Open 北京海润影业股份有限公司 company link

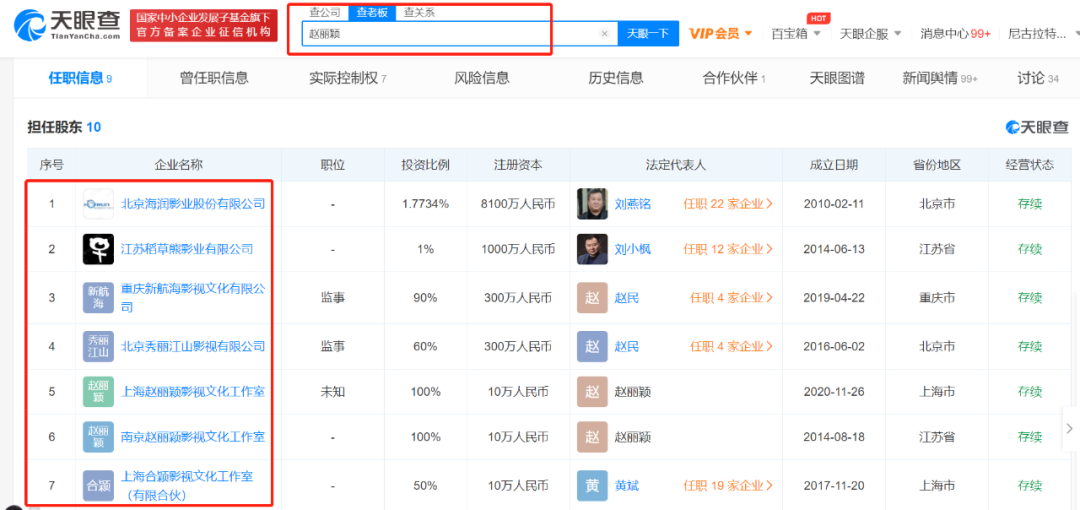coord(193,204)
